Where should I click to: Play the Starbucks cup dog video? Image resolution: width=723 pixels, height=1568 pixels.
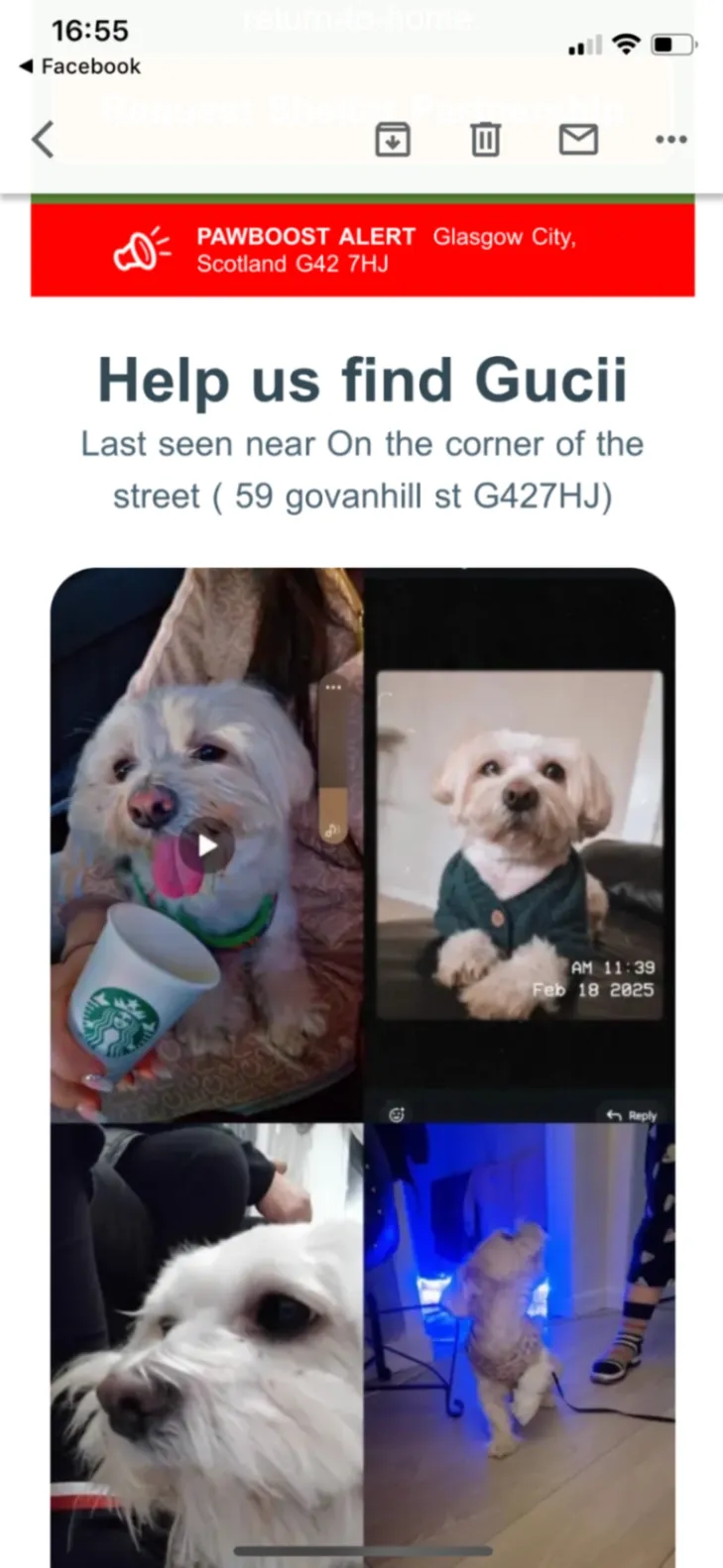(x=206, y=845)
